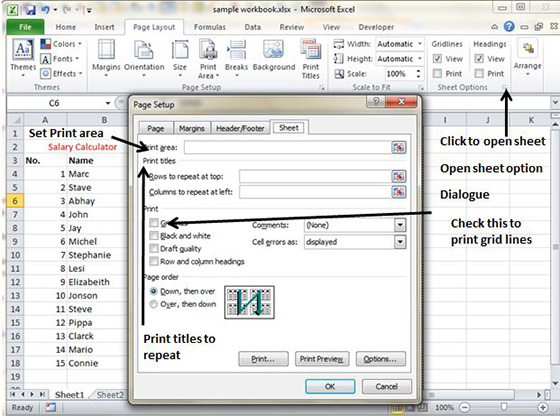Viewport: 560px width, 416px height.
Task: Open the Print Area menu
Action: (x=208, y=59)
